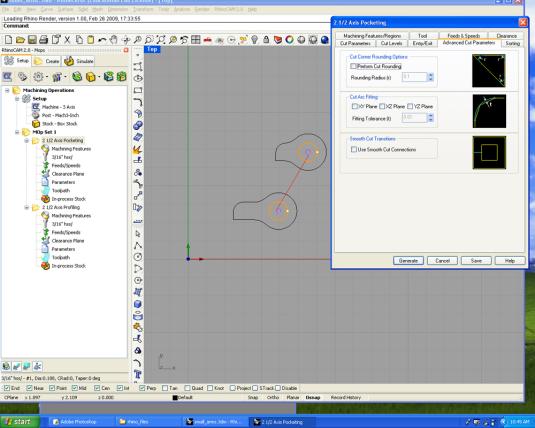
Task: Click the padlock Lock objects icon
Action: [x=266, y=40]
